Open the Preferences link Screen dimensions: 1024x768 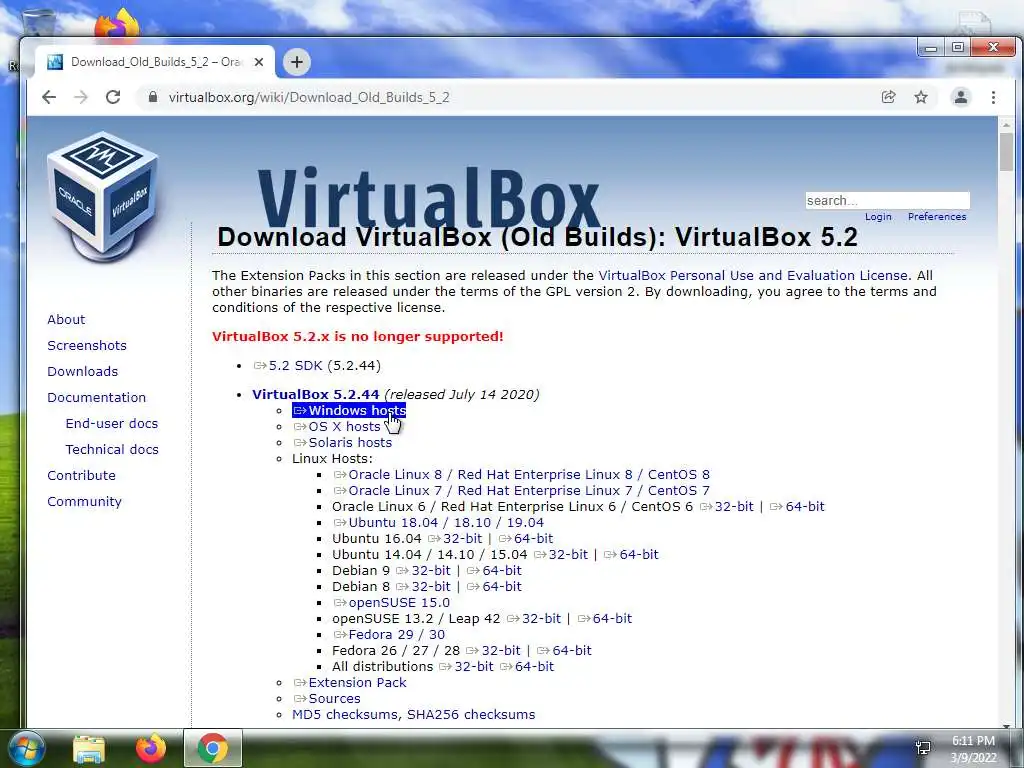coord(936,217)
